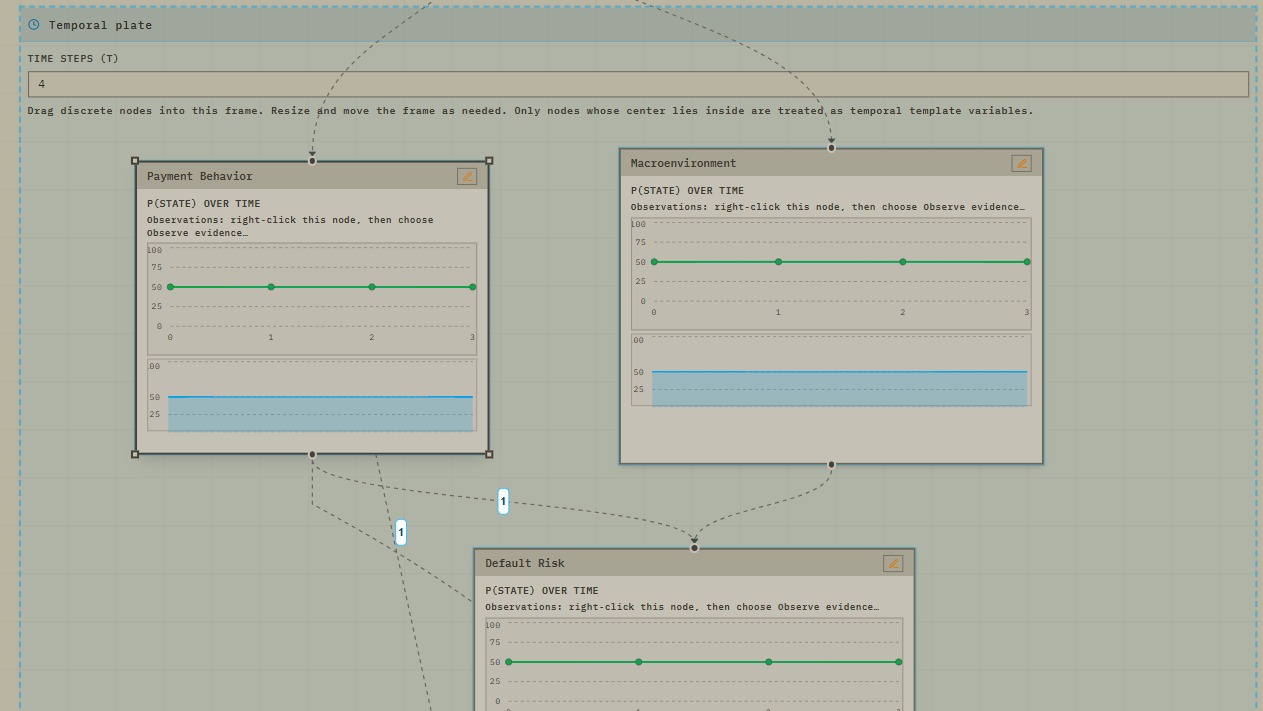
Task: Click P(STATE) OVER TIME label in Default Risk
Action: (542, 591)
